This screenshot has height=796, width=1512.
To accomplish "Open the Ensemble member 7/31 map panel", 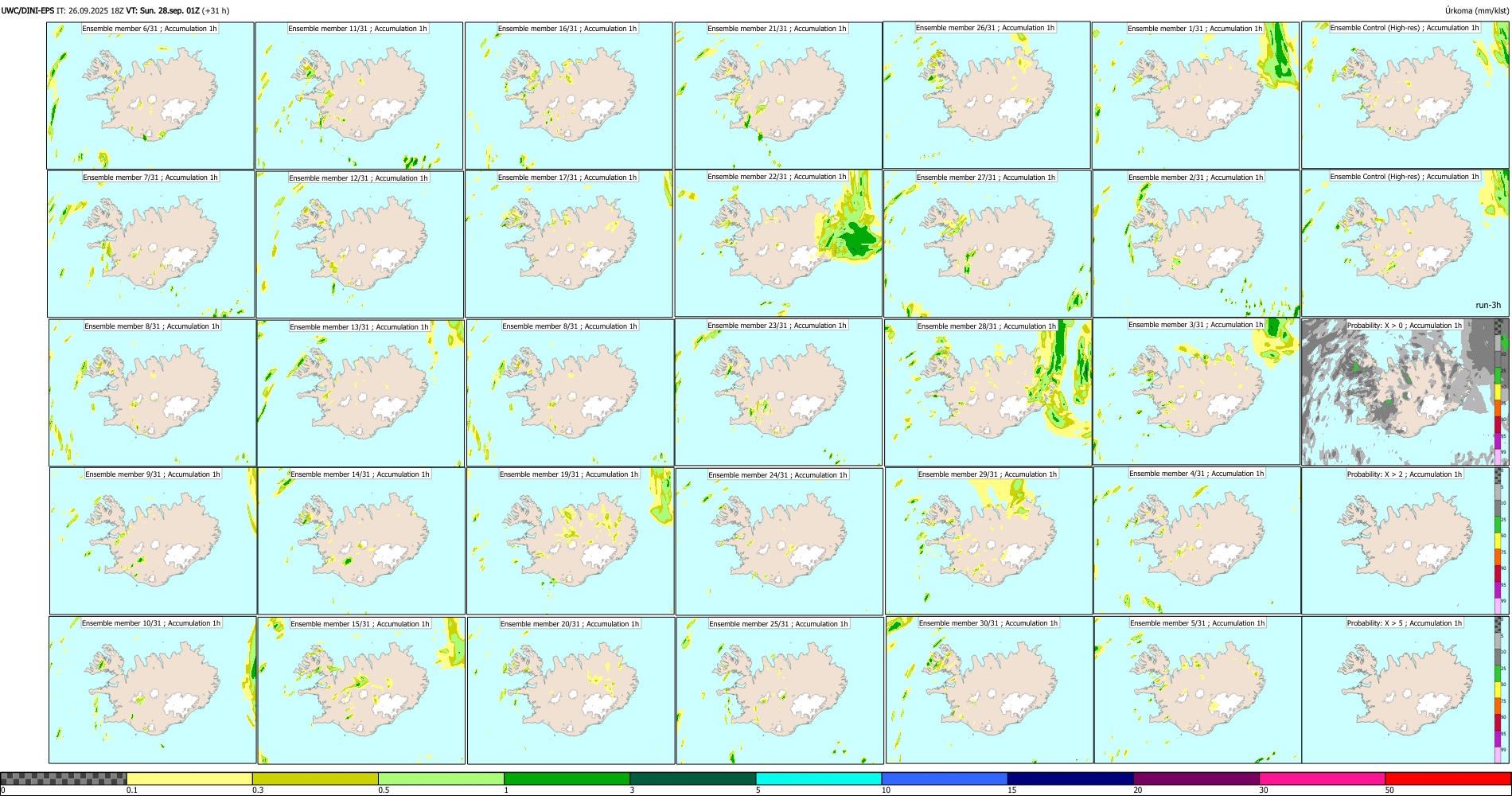I will [x=151, y=244].
